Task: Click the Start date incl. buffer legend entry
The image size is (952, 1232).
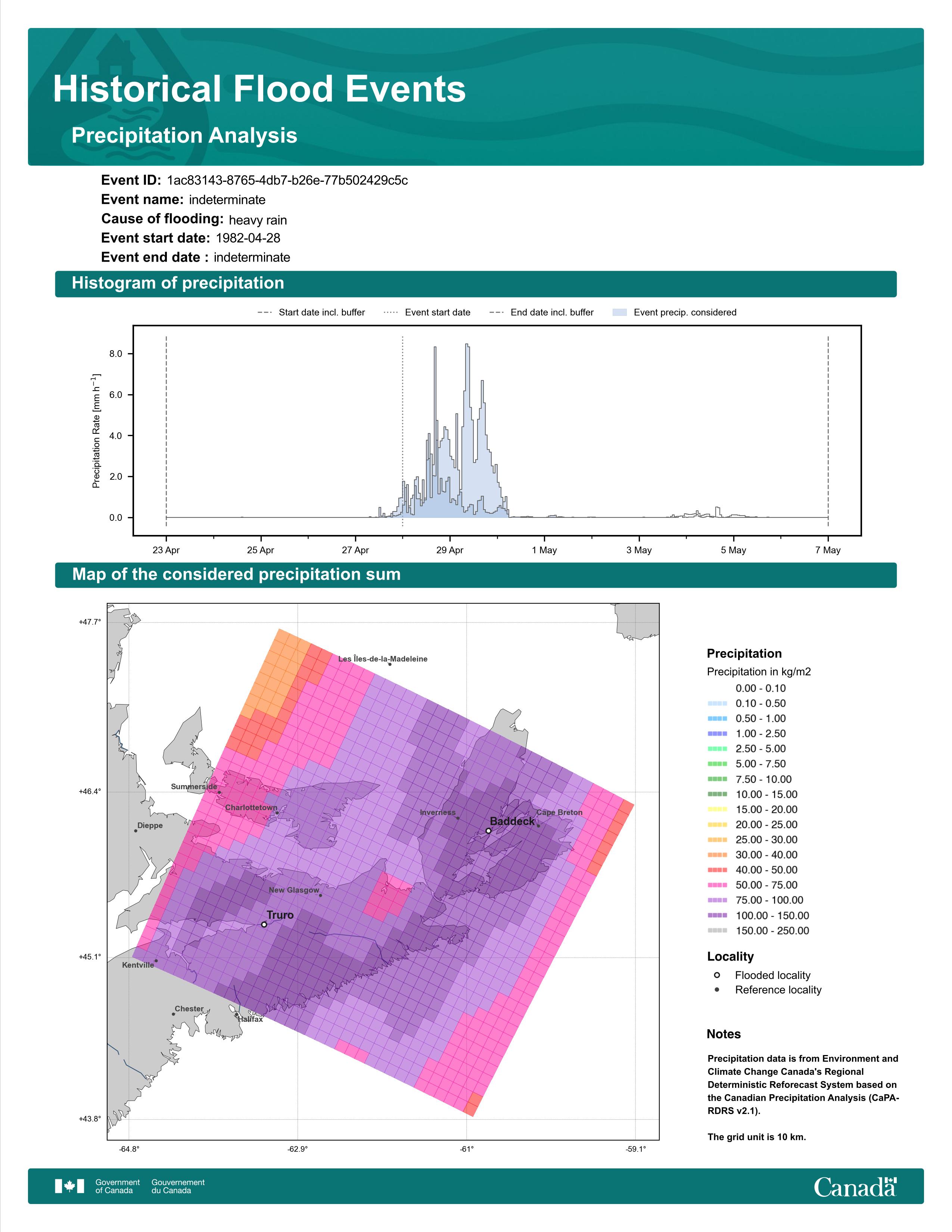Action: point(311,312)
